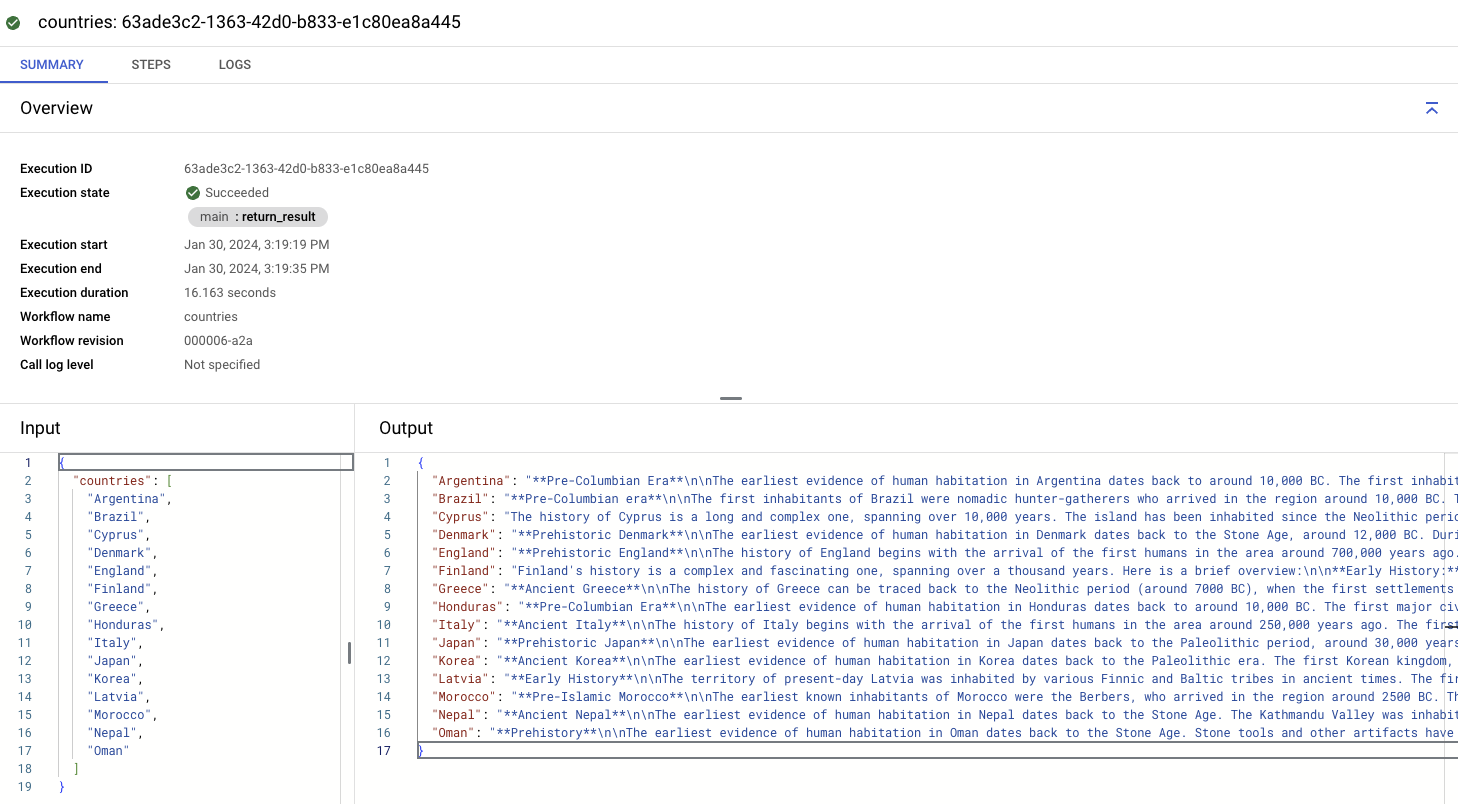1458x804 pixels.
Task: Click the "Oman" key in Output
Action: coord(454,733)
